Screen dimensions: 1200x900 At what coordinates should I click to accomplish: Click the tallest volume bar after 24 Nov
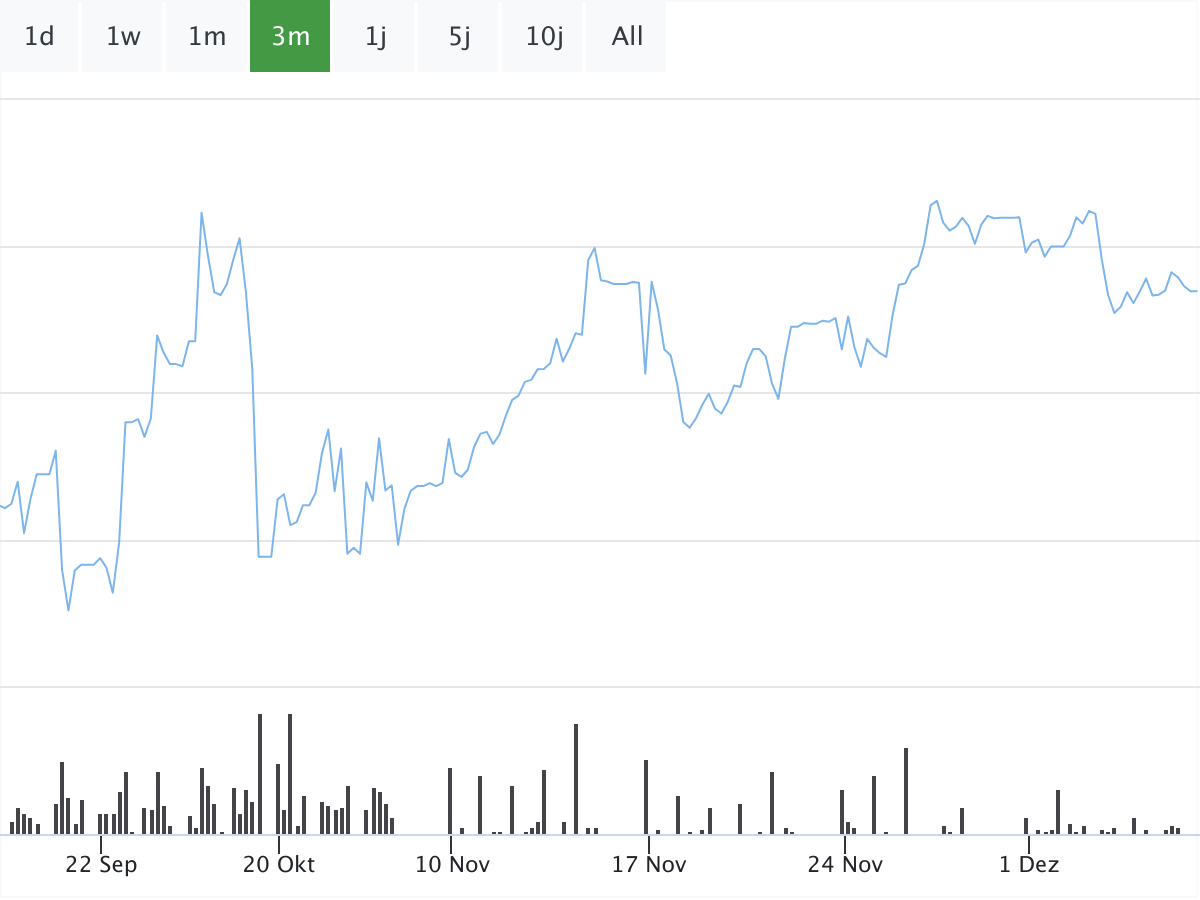906,791
